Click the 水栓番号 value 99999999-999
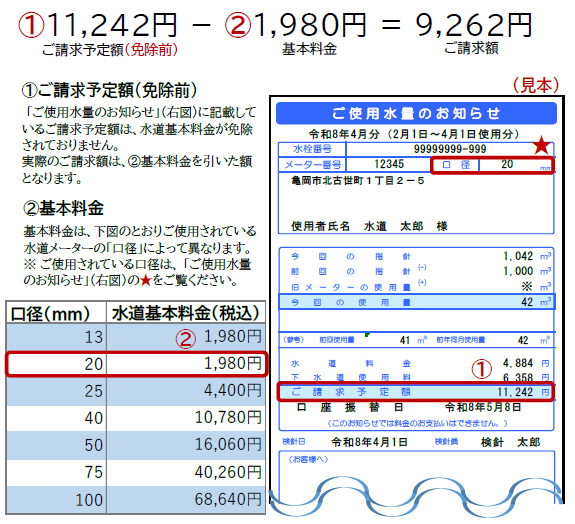575x524 pixels. [x=450, y=149]
